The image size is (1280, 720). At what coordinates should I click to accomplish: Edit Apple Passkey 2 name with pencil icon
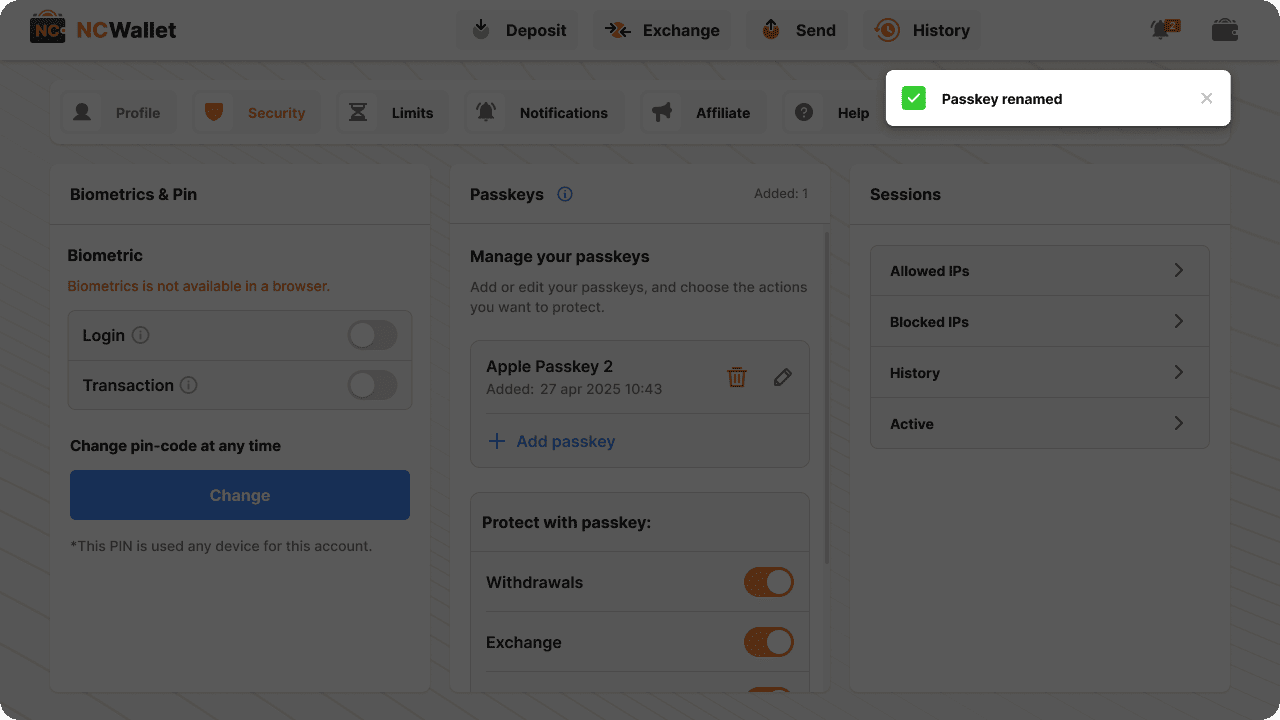coord(783,377)
